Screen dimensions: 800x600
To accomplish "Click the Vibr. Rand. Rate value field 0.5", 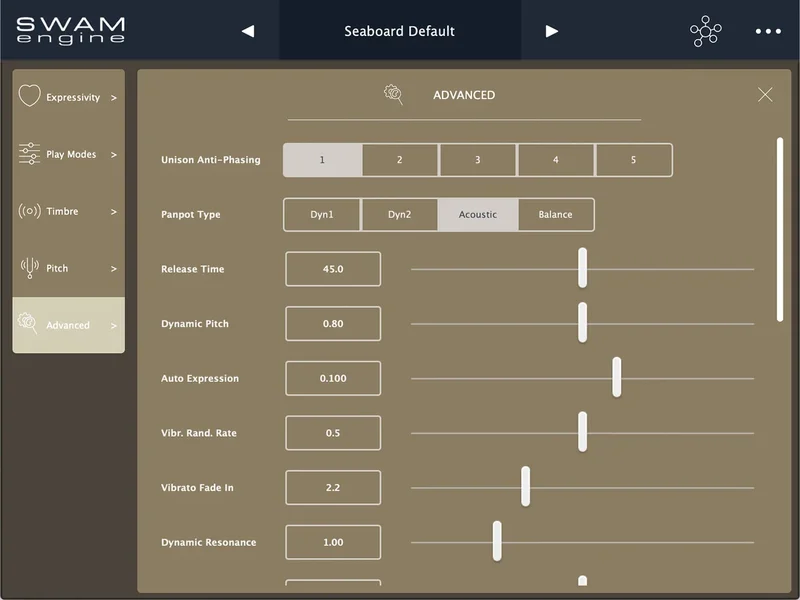I will (x=333, y=433).
